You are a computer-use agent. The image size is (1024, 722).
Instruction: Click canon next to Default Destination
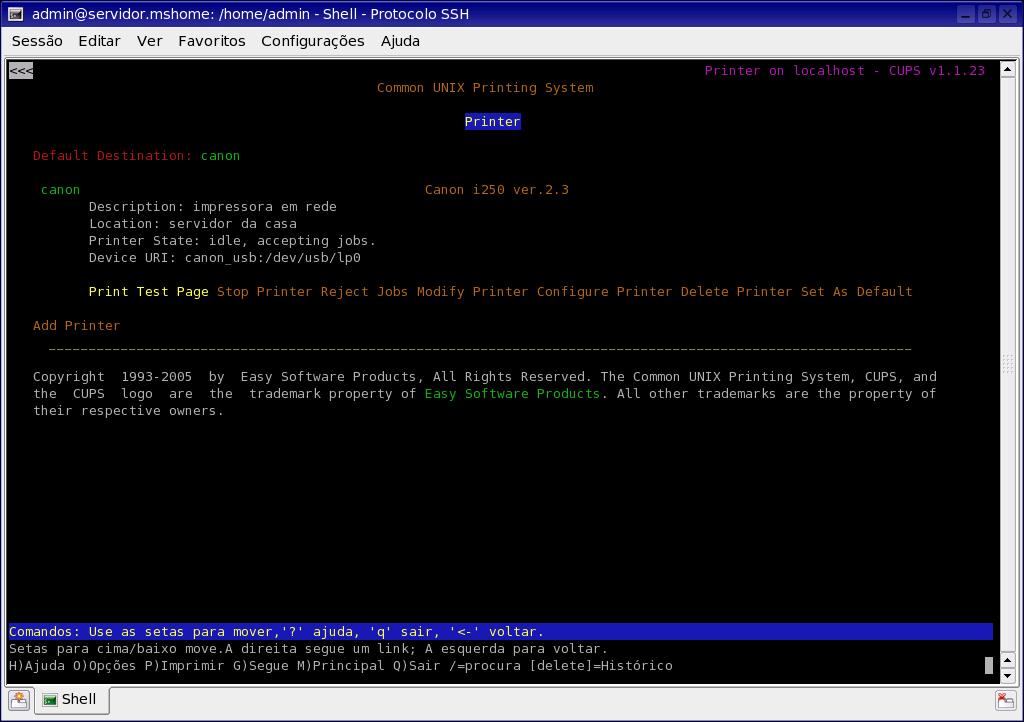[x=220, y=155]
